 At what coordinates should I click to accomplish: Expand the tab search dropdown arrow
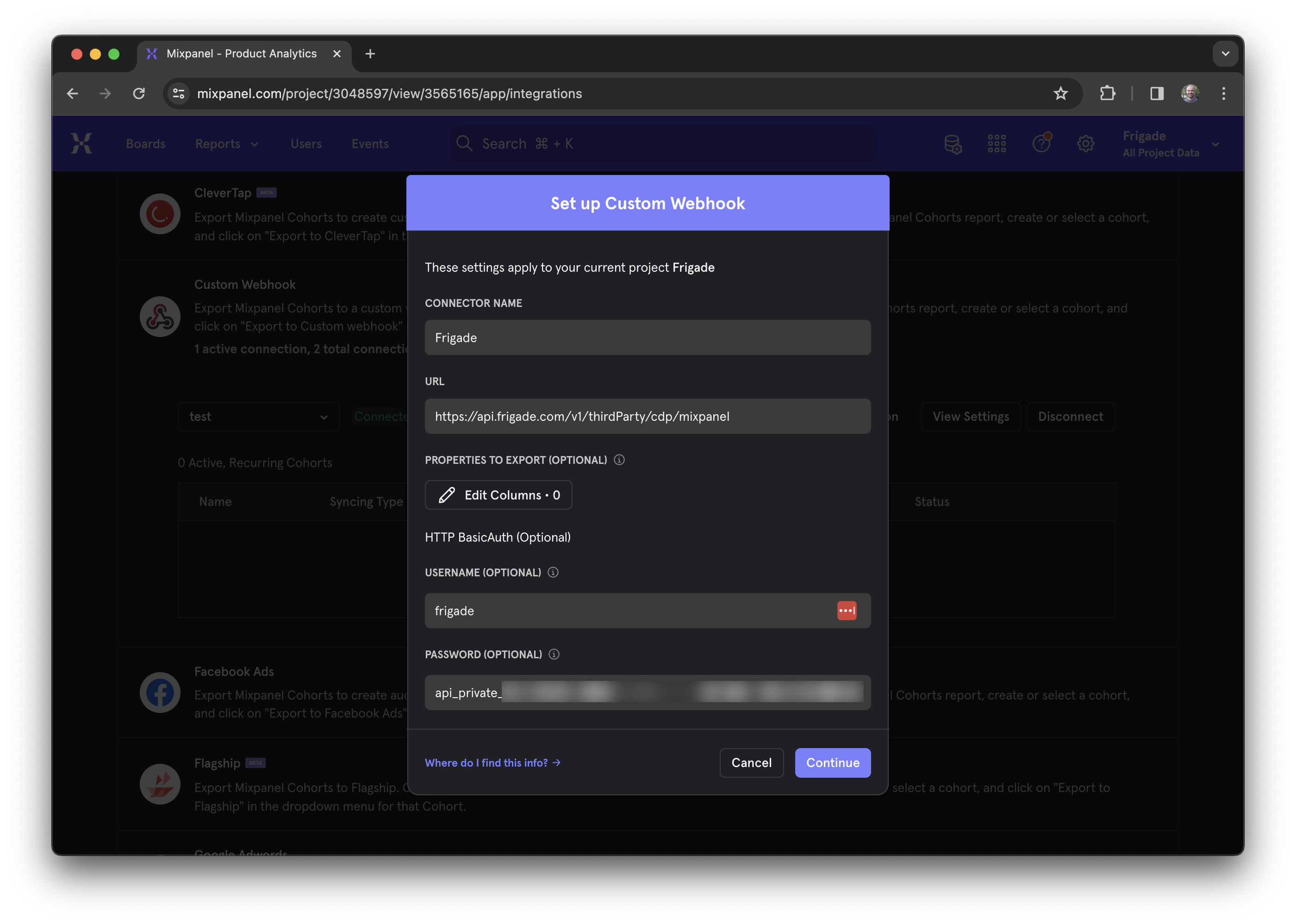pos(1225,54)
